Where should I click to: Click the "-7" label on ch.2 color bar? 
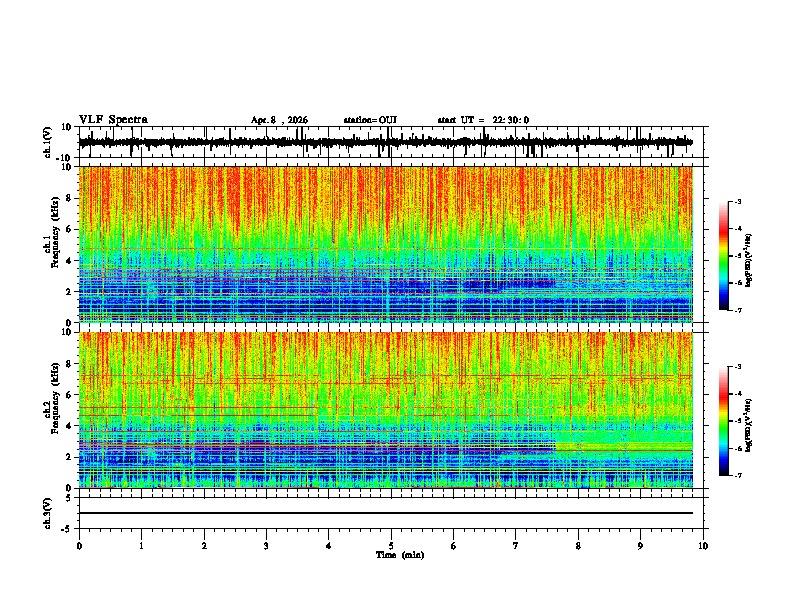click(x=738, y=475)
